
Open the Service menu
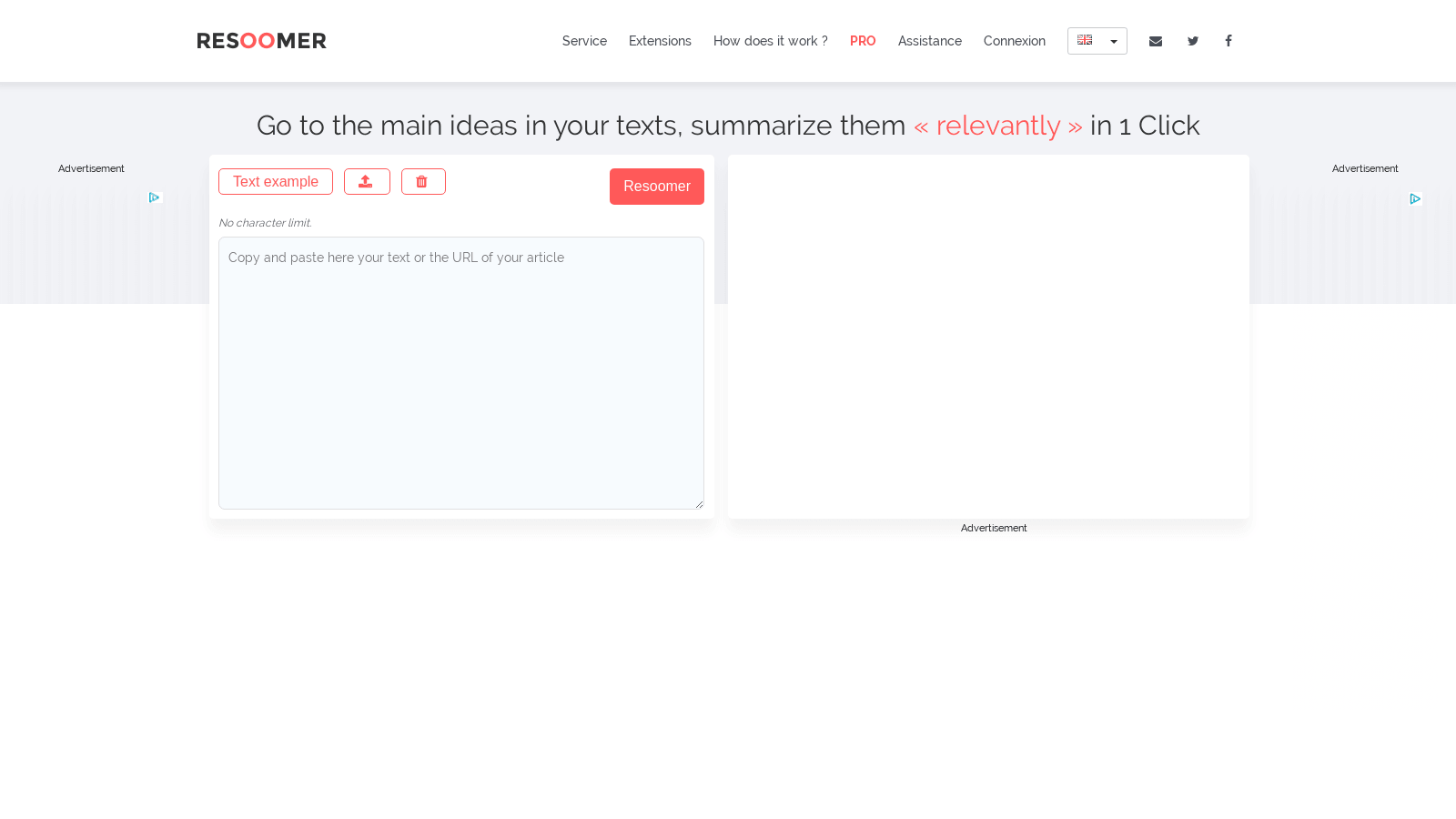pos(584,41)
